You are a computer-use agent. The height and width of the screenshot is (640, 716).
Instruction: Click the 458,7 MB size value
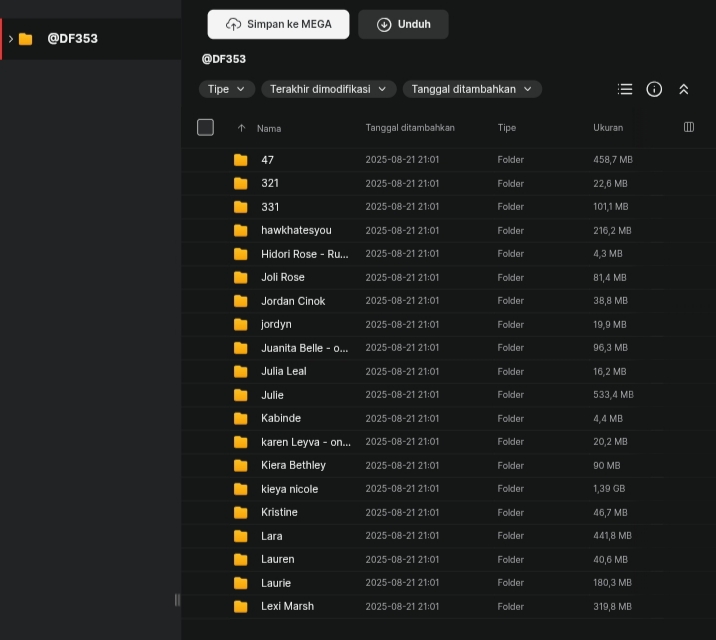click(613, 160)
